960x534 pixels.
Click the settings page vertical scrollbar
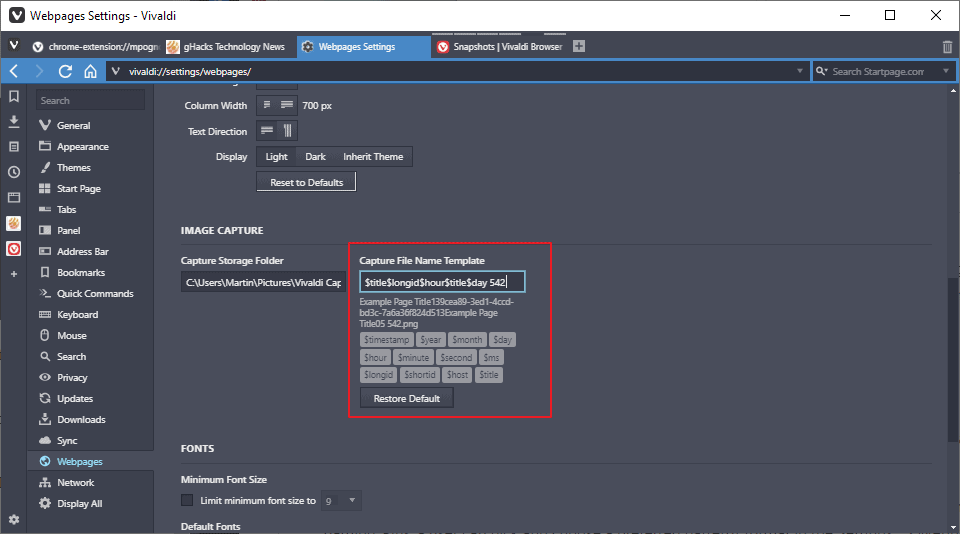(953, 359)
